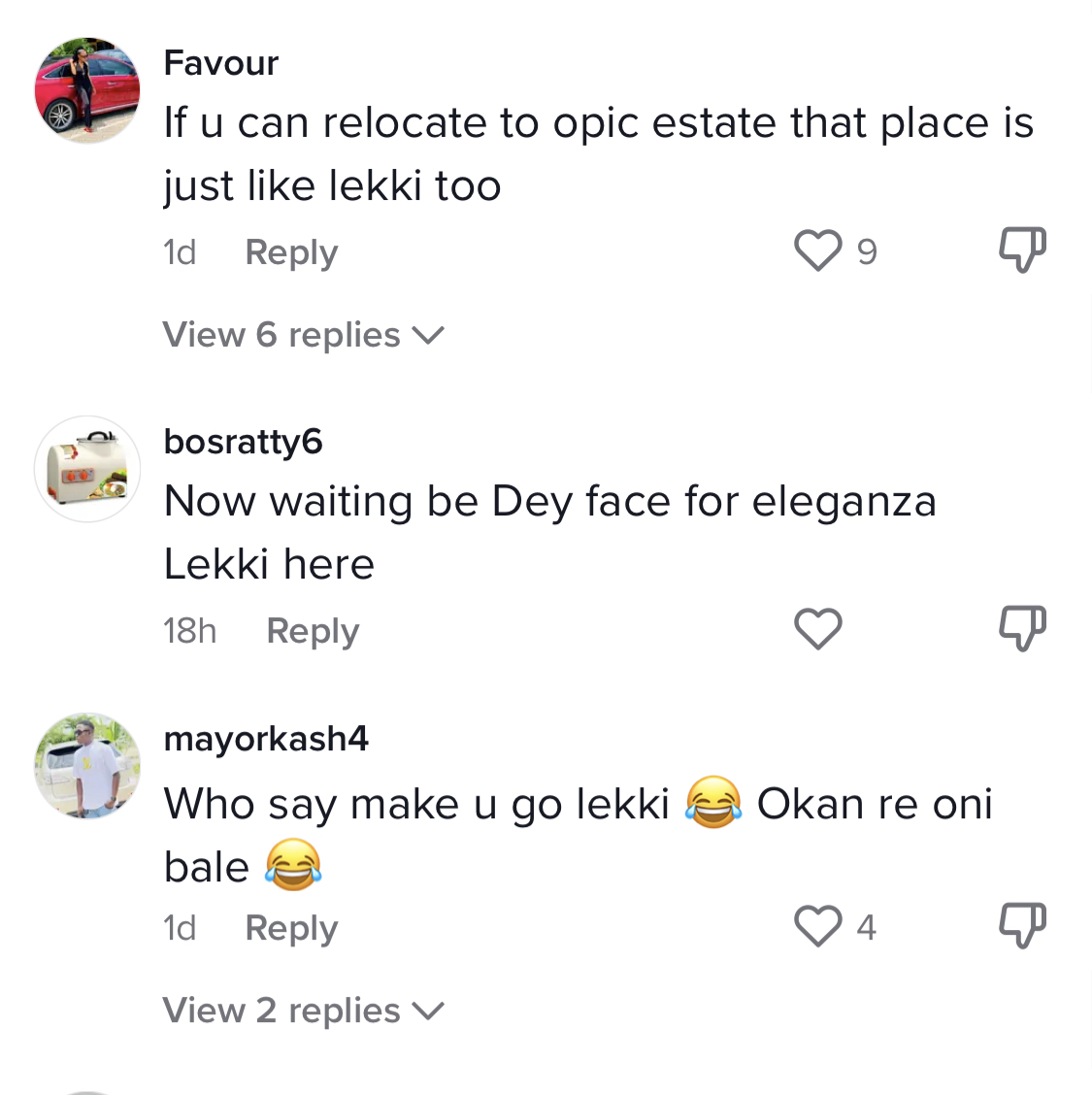Reply to Favour's comment
The width and height of the screenshot is (1092, 1095).
tap(291, 252)
